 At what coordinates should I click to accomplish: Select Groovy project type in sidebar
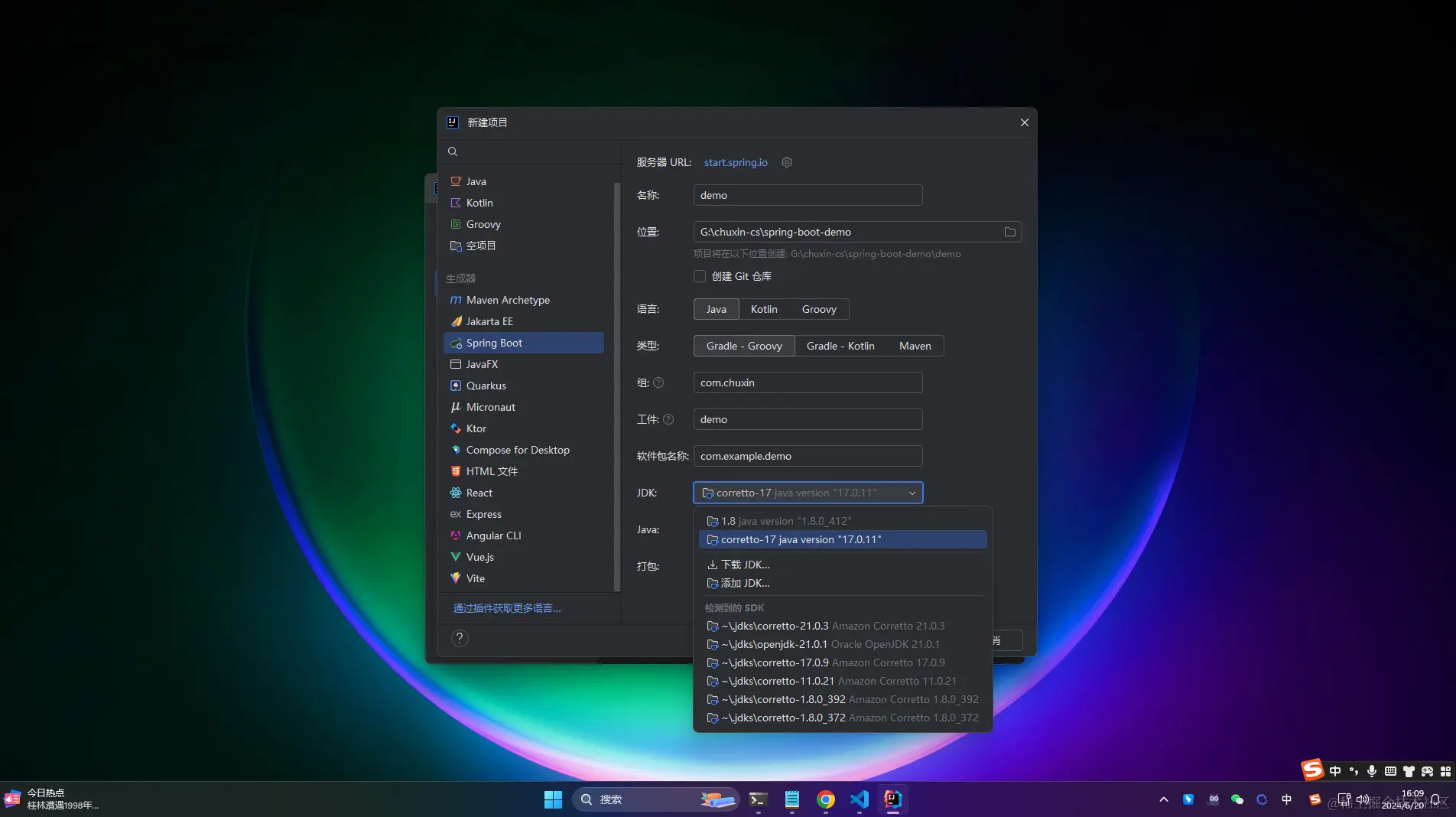pyautogui.click(x=524, y=224)
